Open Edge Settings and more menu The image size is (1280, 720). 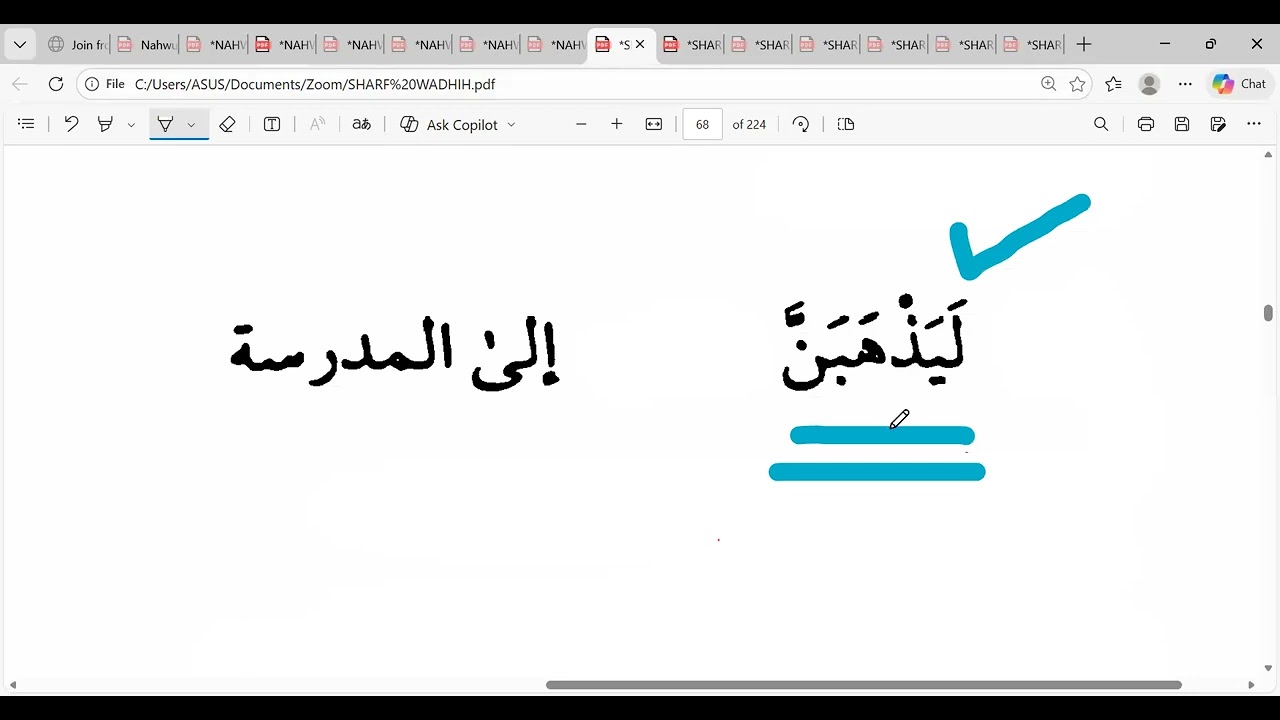pyautogui.click(x=1185, y=84)
